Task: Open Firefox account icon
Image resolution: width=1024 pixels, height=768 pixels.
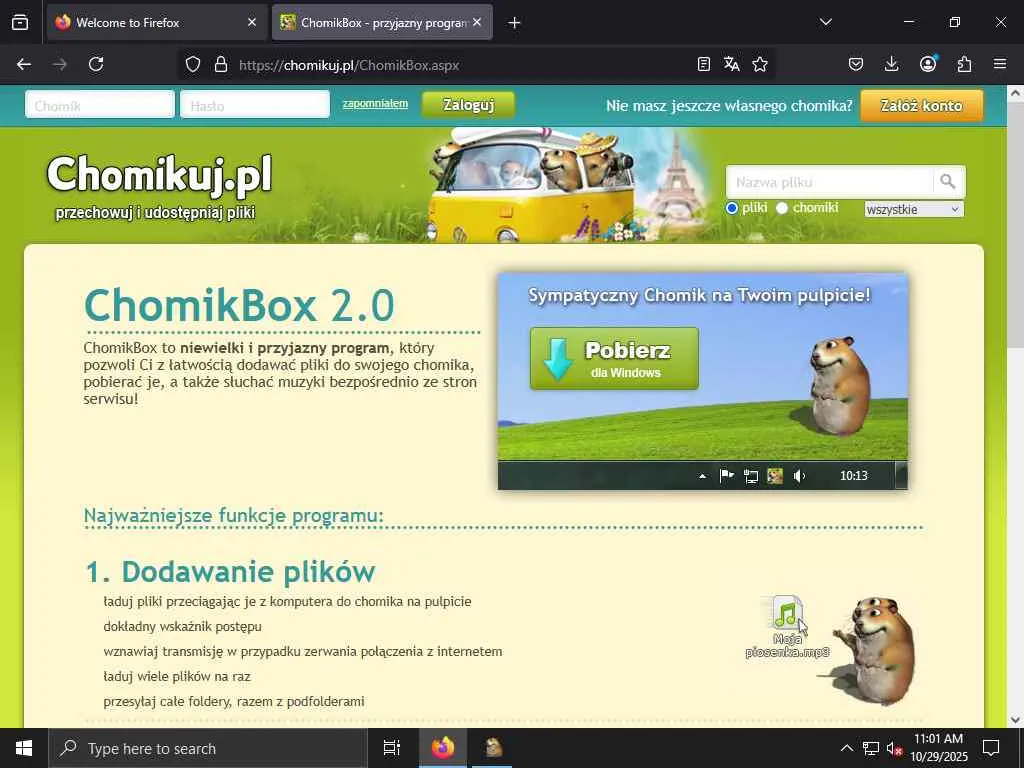Action: click(x=928, y=64)
